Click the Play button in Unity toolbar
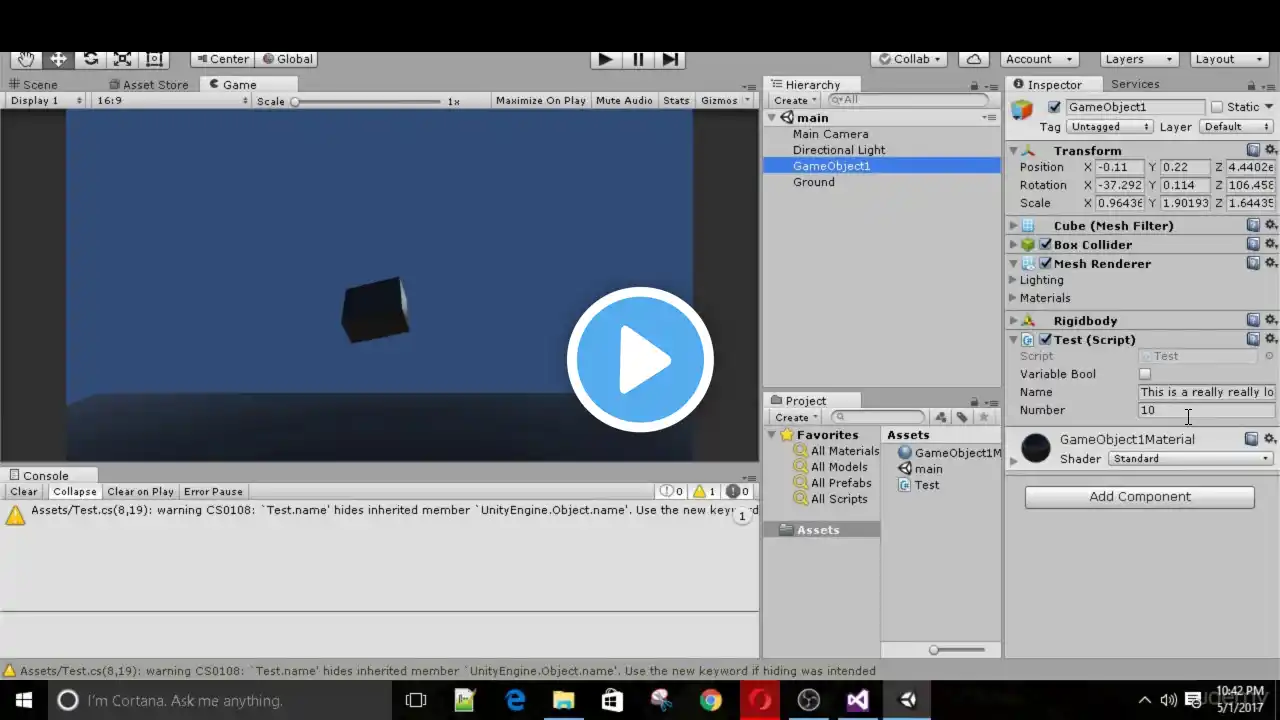 coord(605,59)
